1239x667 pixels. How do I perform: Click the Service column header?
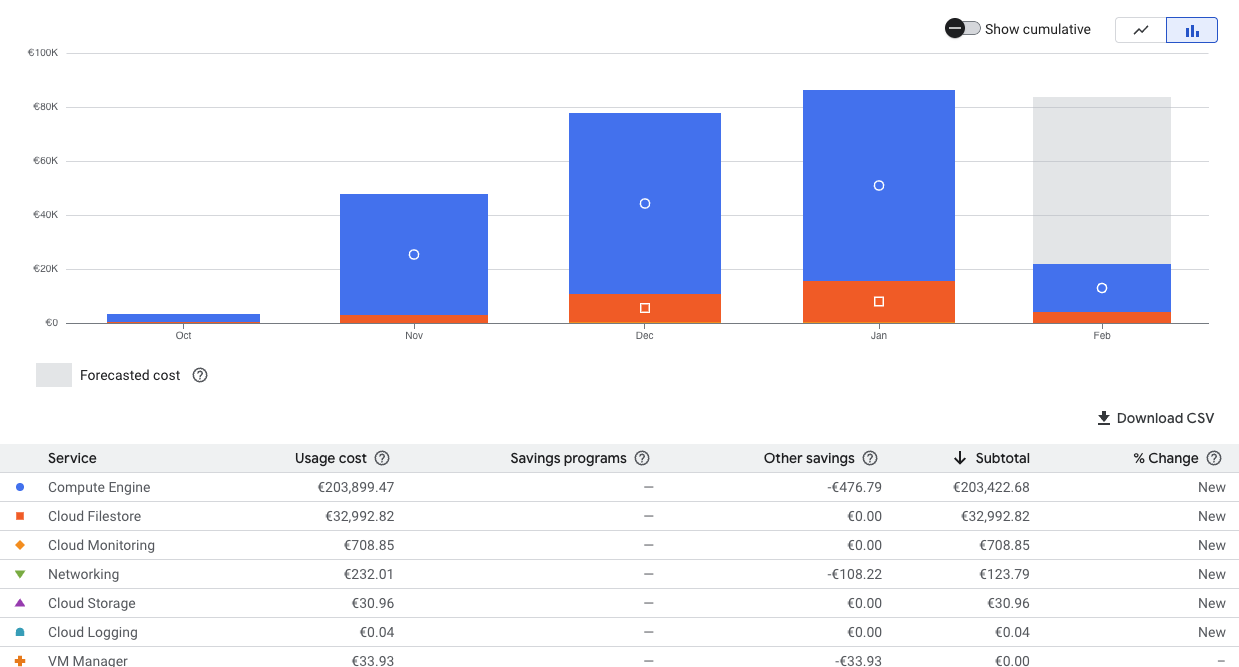coord(72,458)
